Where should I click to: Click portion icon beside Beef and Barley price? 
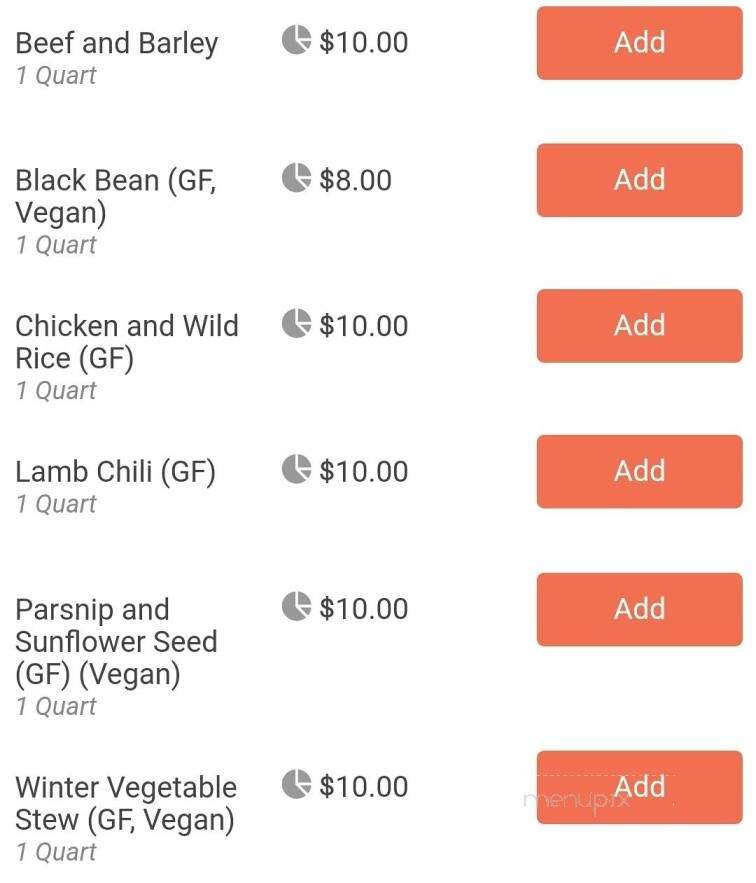click(x=296, y=40)
